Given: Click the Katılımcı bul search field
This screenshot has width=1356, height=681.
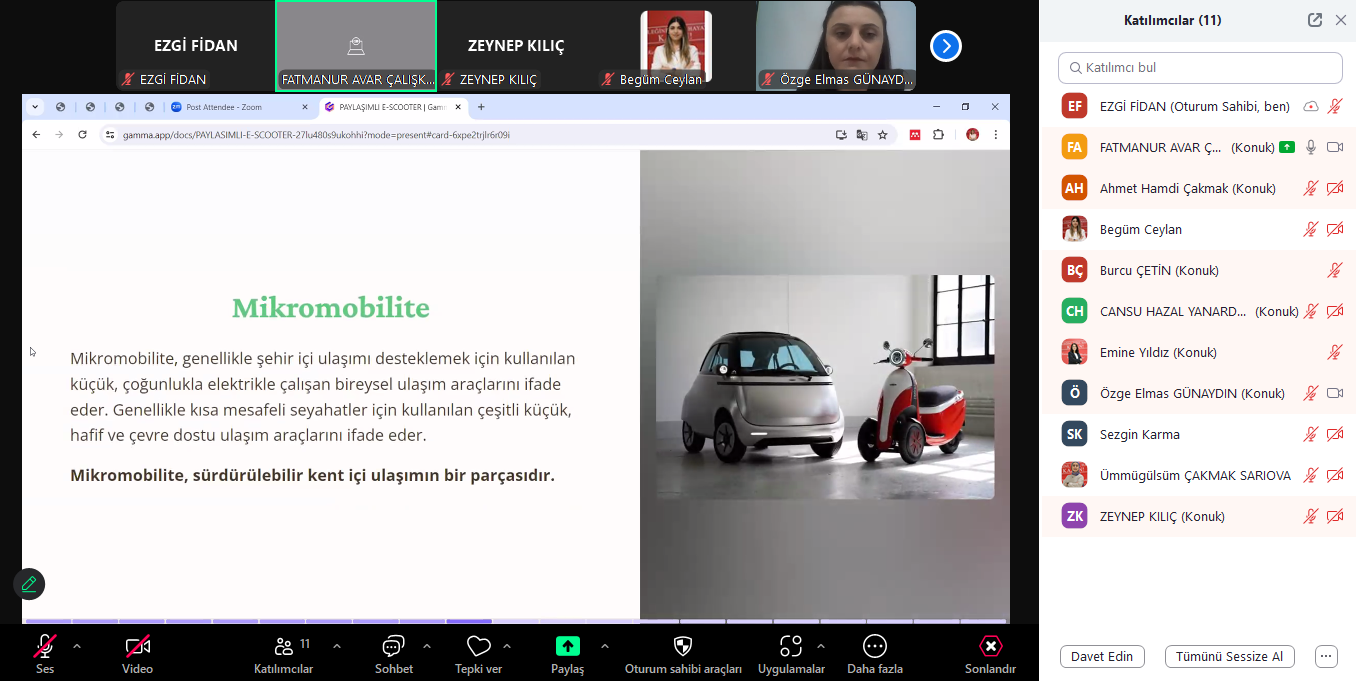Looking at the screenshot, I should coord(1200,68).
